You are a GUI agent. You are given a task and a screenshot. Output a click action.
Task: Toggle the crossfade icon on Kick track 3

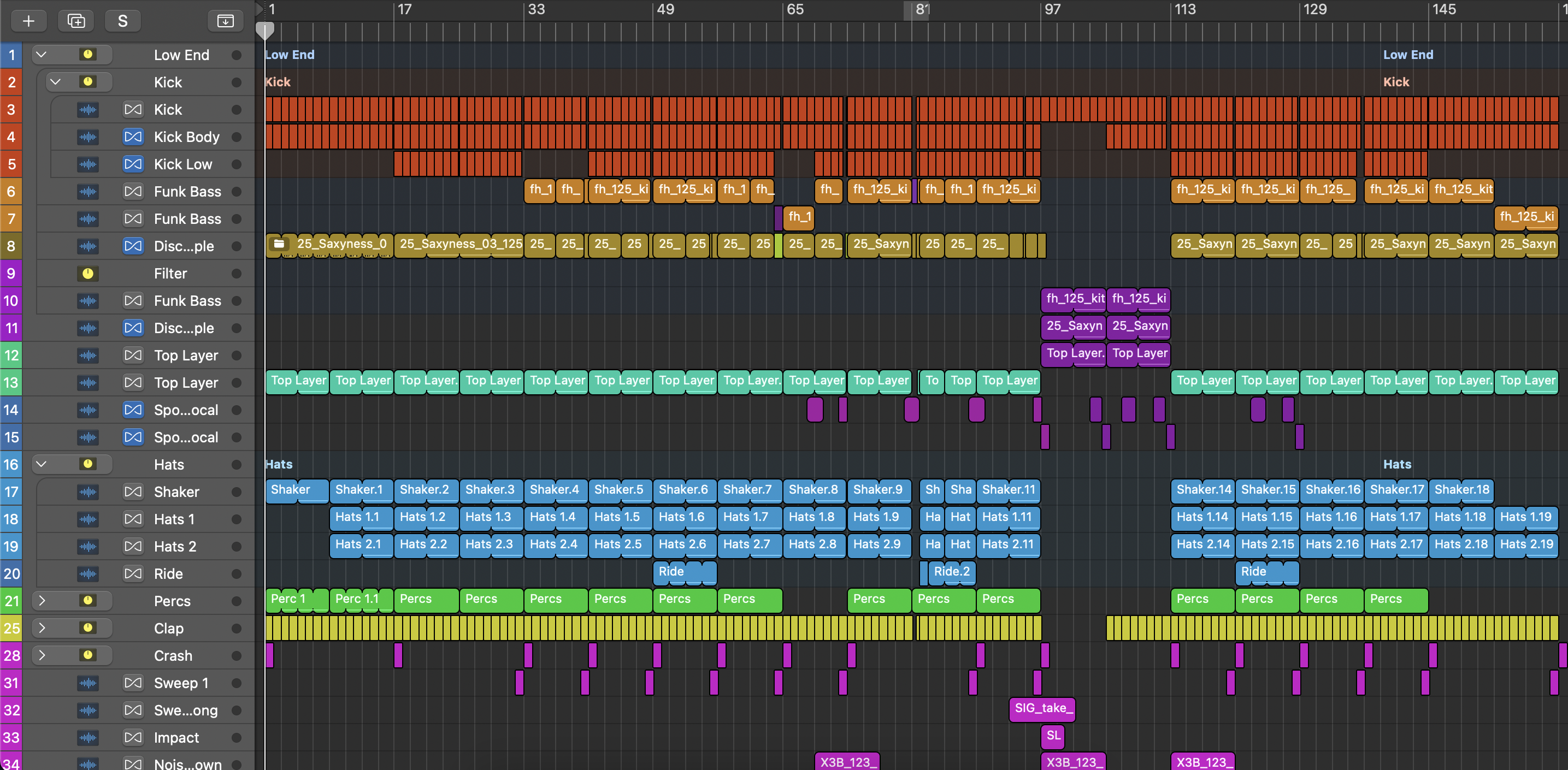(x=133, y=109)
